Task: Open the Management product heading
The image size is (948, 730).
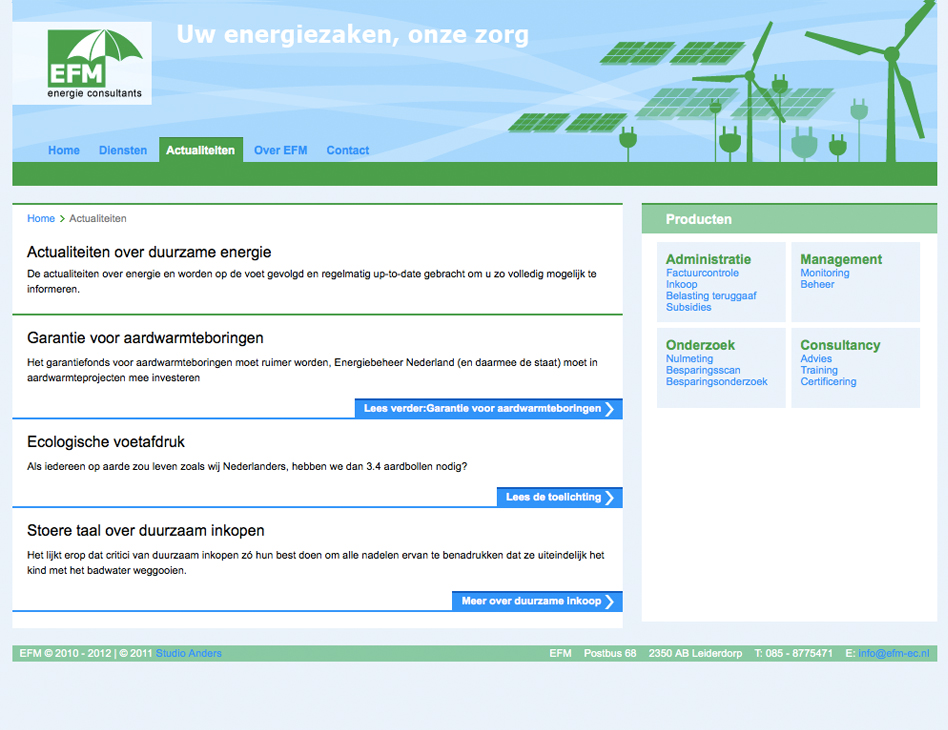Action: (841, 259)
